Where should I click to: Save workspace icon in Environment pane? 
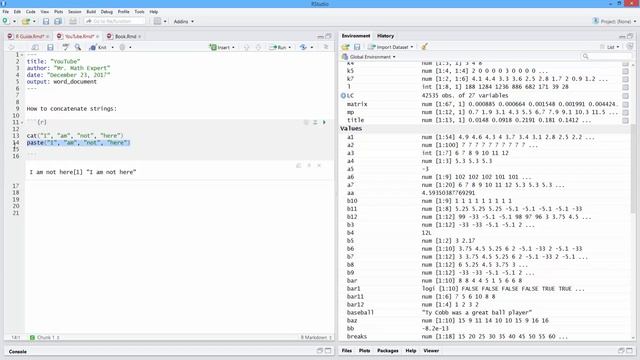357,47
